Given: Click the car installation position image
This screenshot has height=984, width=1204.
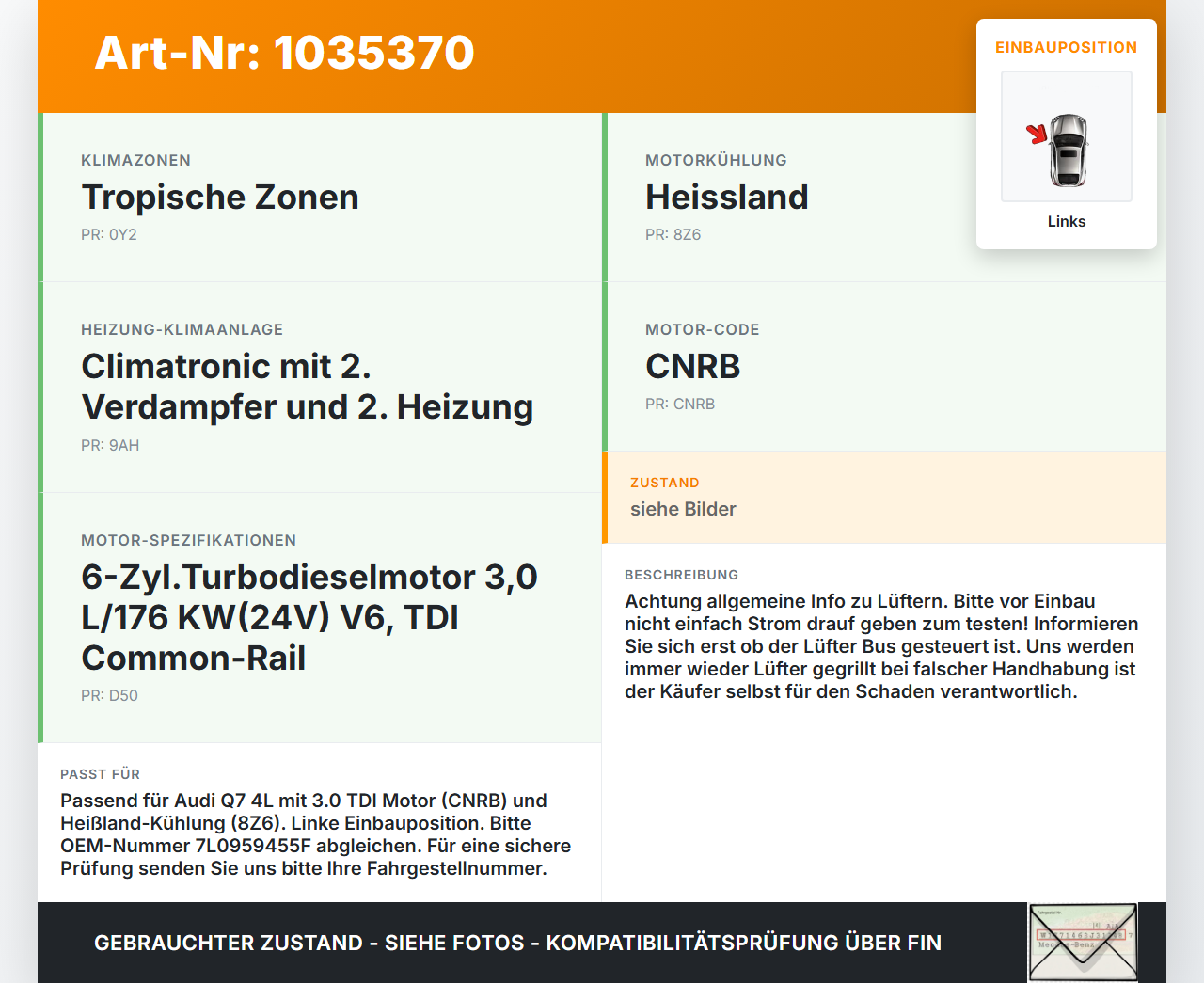Looking at the screenshot, I should pos(1066,136).
